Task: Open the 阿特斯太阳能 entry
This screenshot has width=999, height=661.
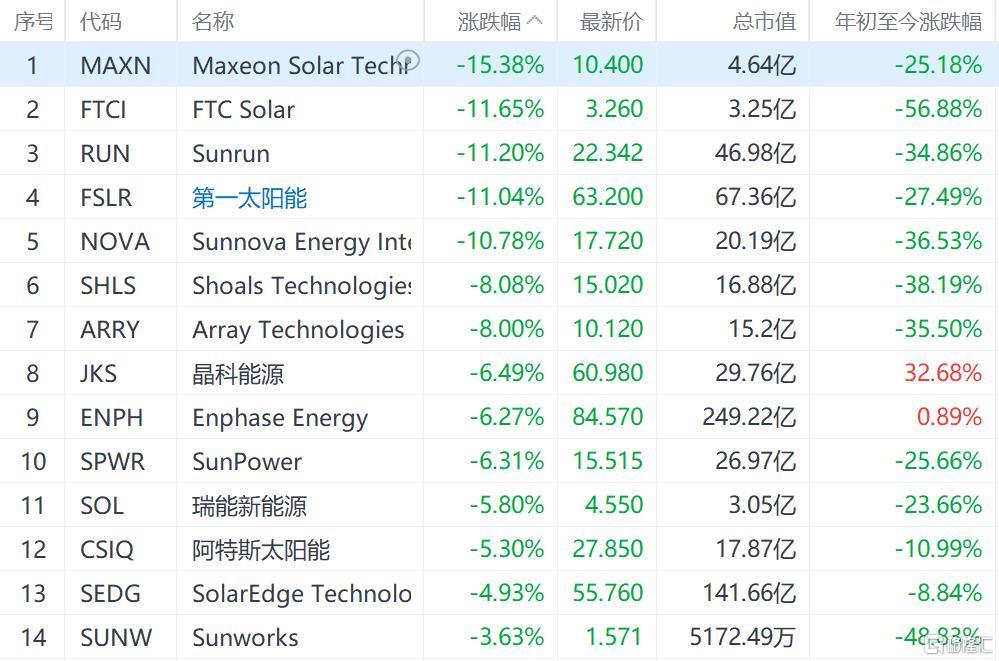Action: coord(261,549)
